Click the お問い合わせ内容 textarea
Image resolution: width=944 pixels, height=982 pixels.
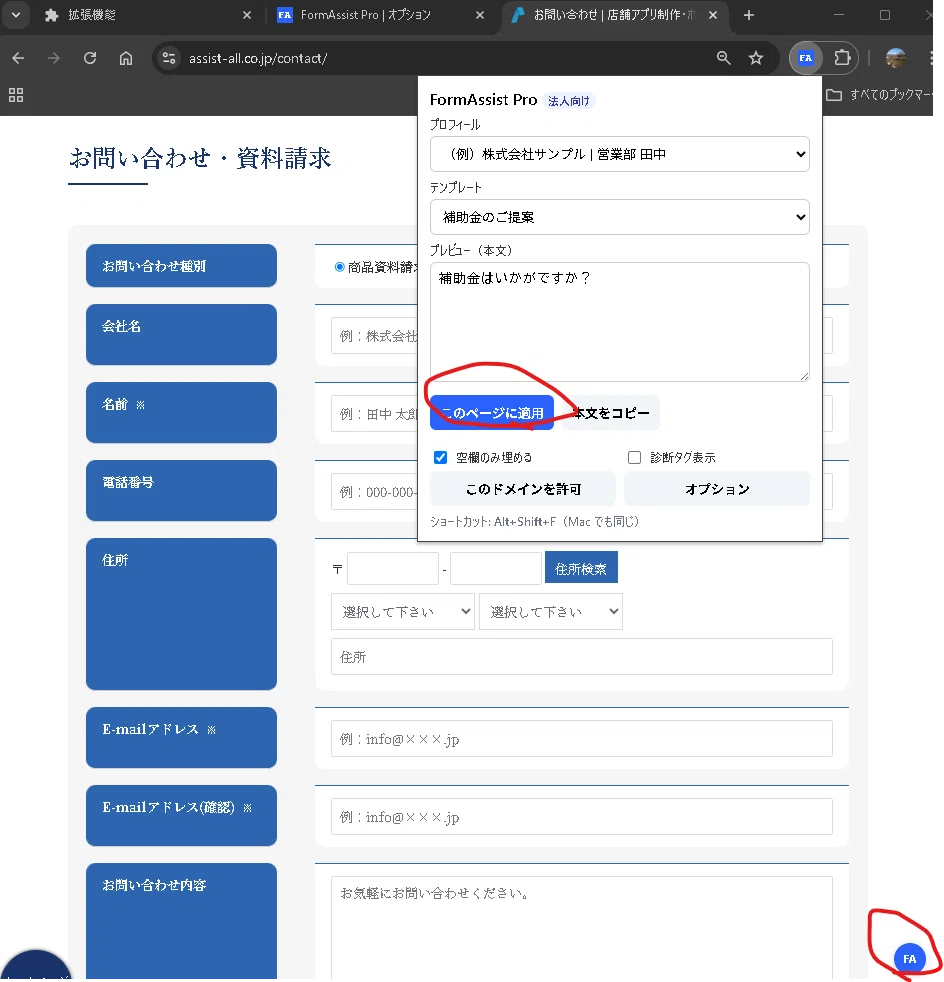[582, 928]
